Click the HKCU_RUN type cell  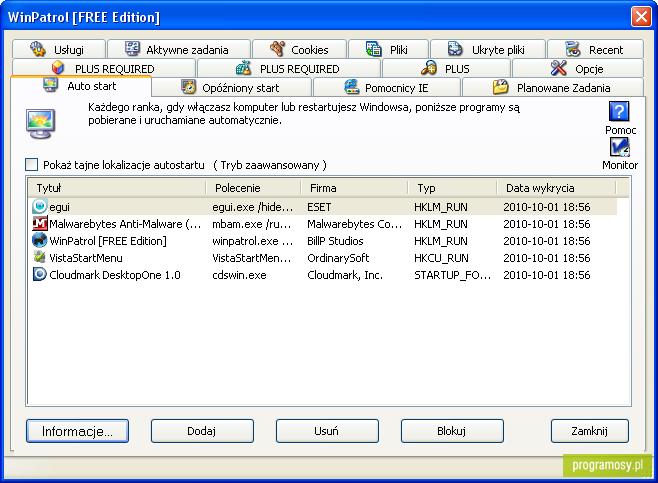441,258
